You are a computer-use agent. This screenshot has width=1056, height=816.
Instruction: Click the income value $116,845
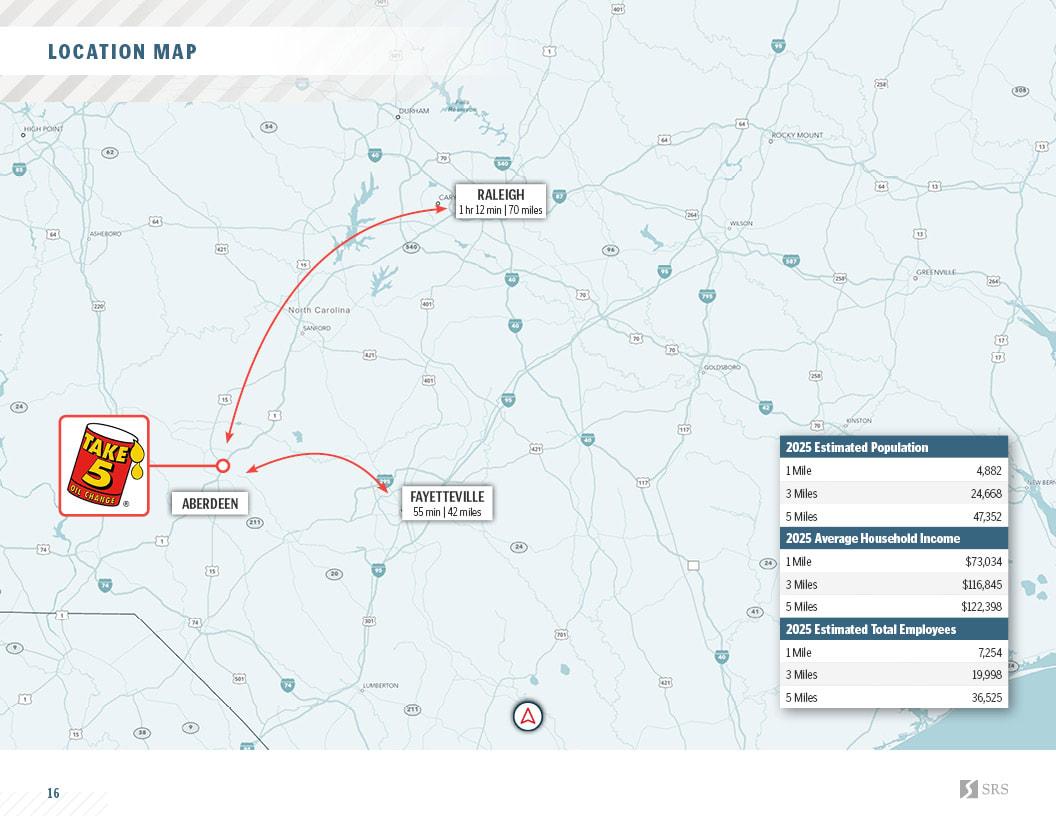click(x=982, y=584)
